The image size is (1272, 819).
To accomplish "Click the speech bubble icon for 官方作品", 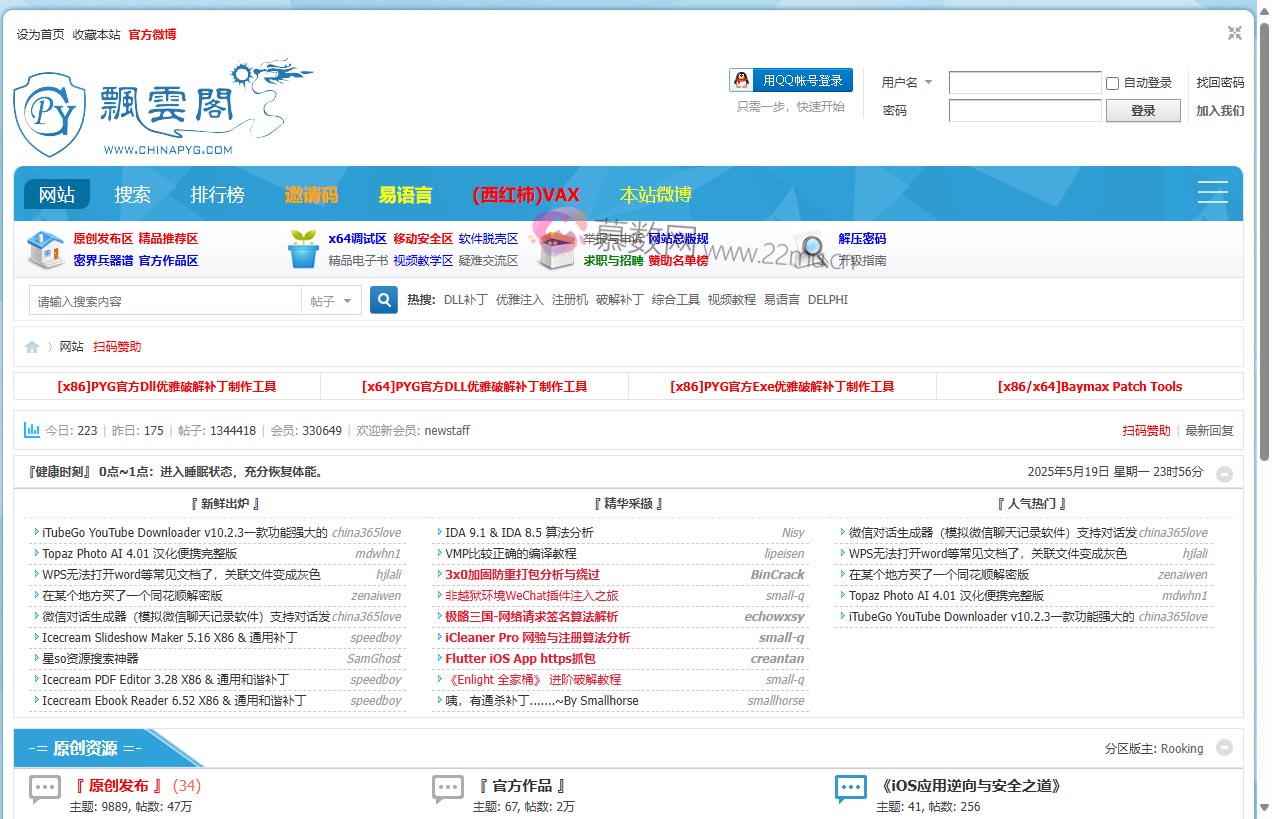I will tap(448, 788).
